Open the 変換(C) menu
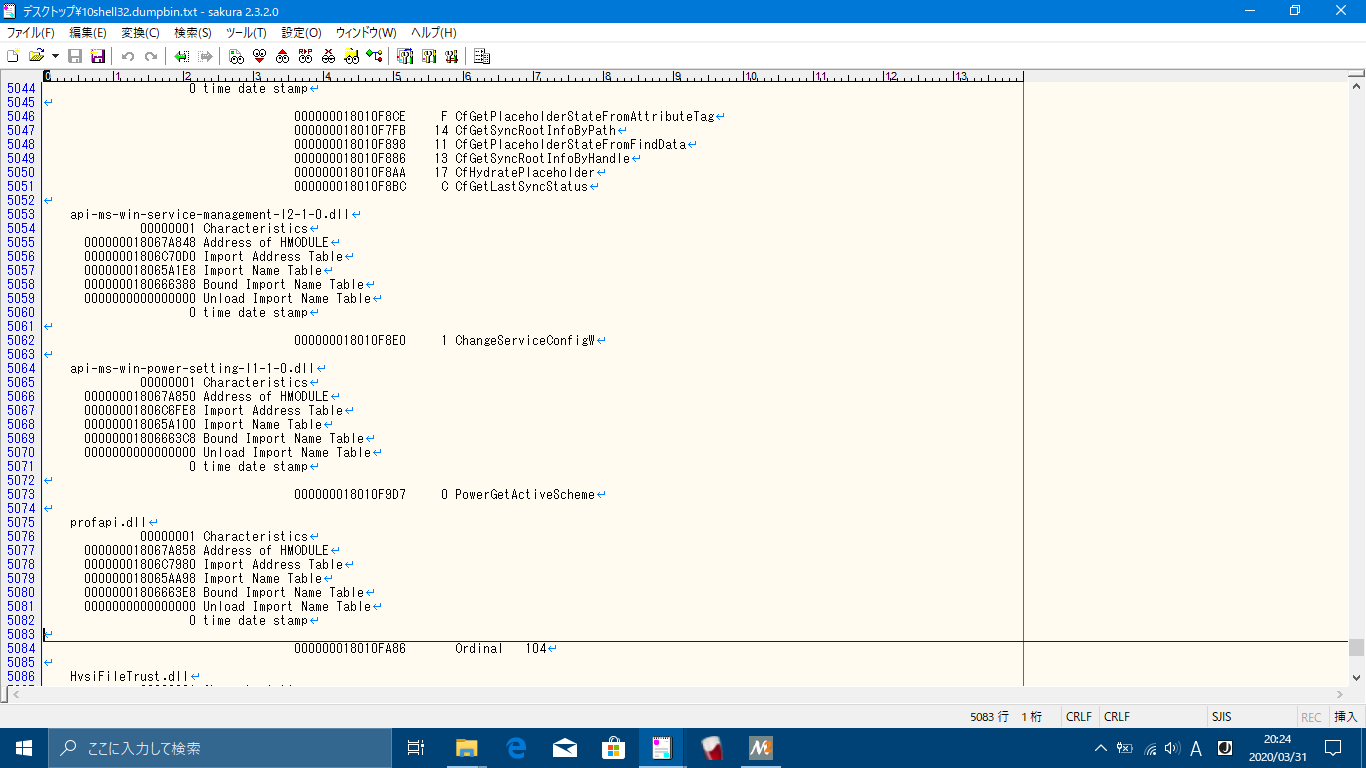The width and height of the screenshot is (1366, 768). point(140,33)
